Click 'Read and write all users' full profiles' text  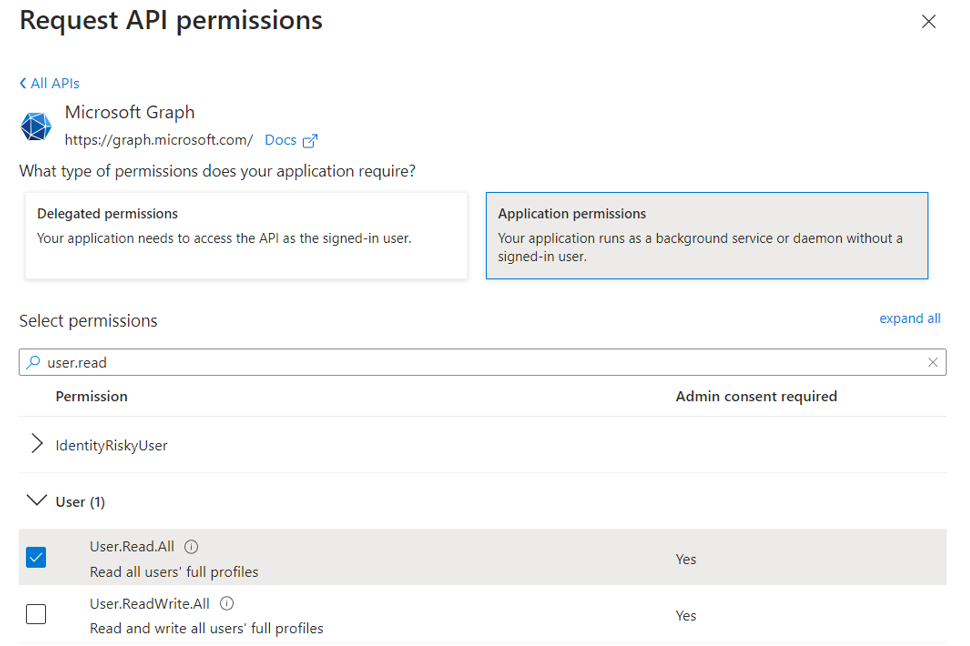click(x=207, y=628)
